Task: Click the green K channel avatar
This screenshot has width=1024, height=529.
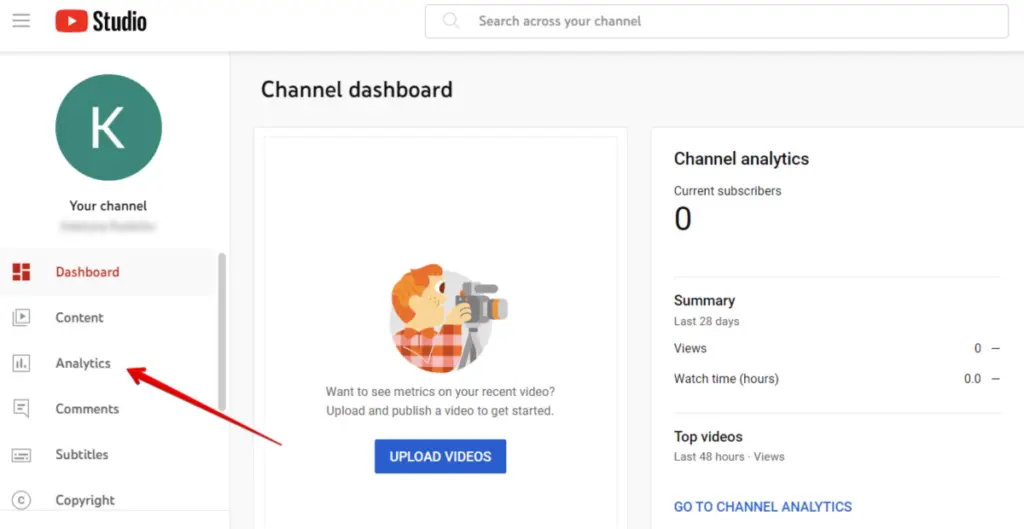Action: coord(108,127)
